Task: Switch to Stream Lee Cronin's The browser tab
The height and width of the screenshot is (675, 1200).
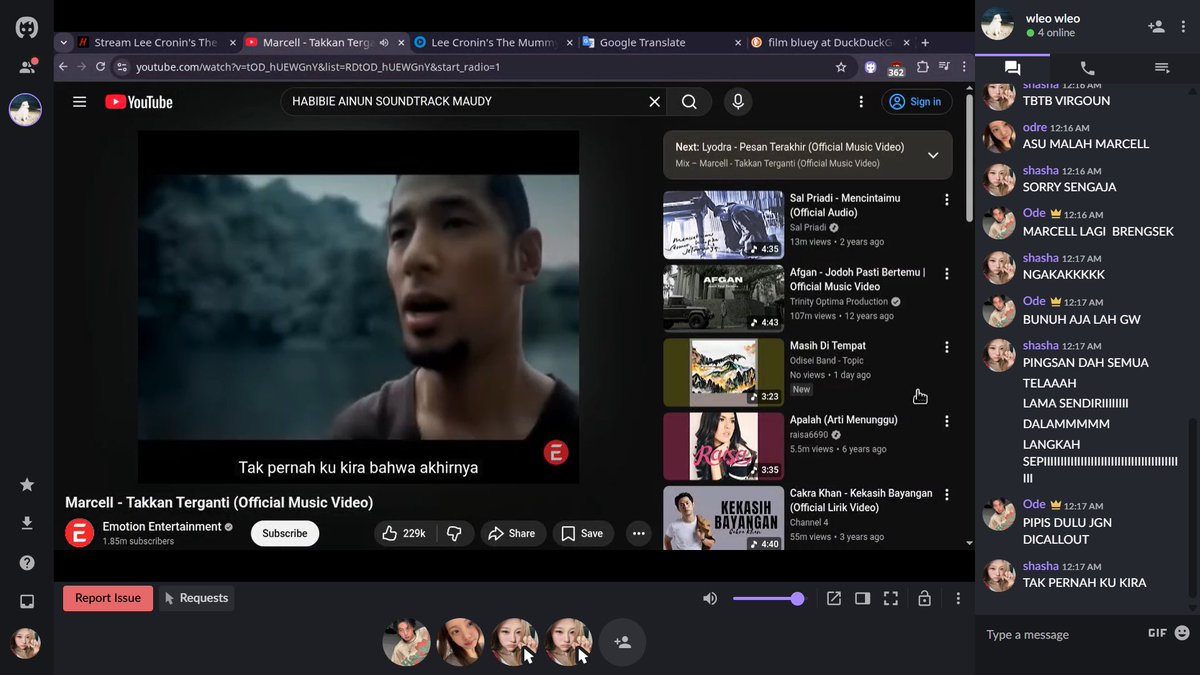Action: [x=155, y=43]
